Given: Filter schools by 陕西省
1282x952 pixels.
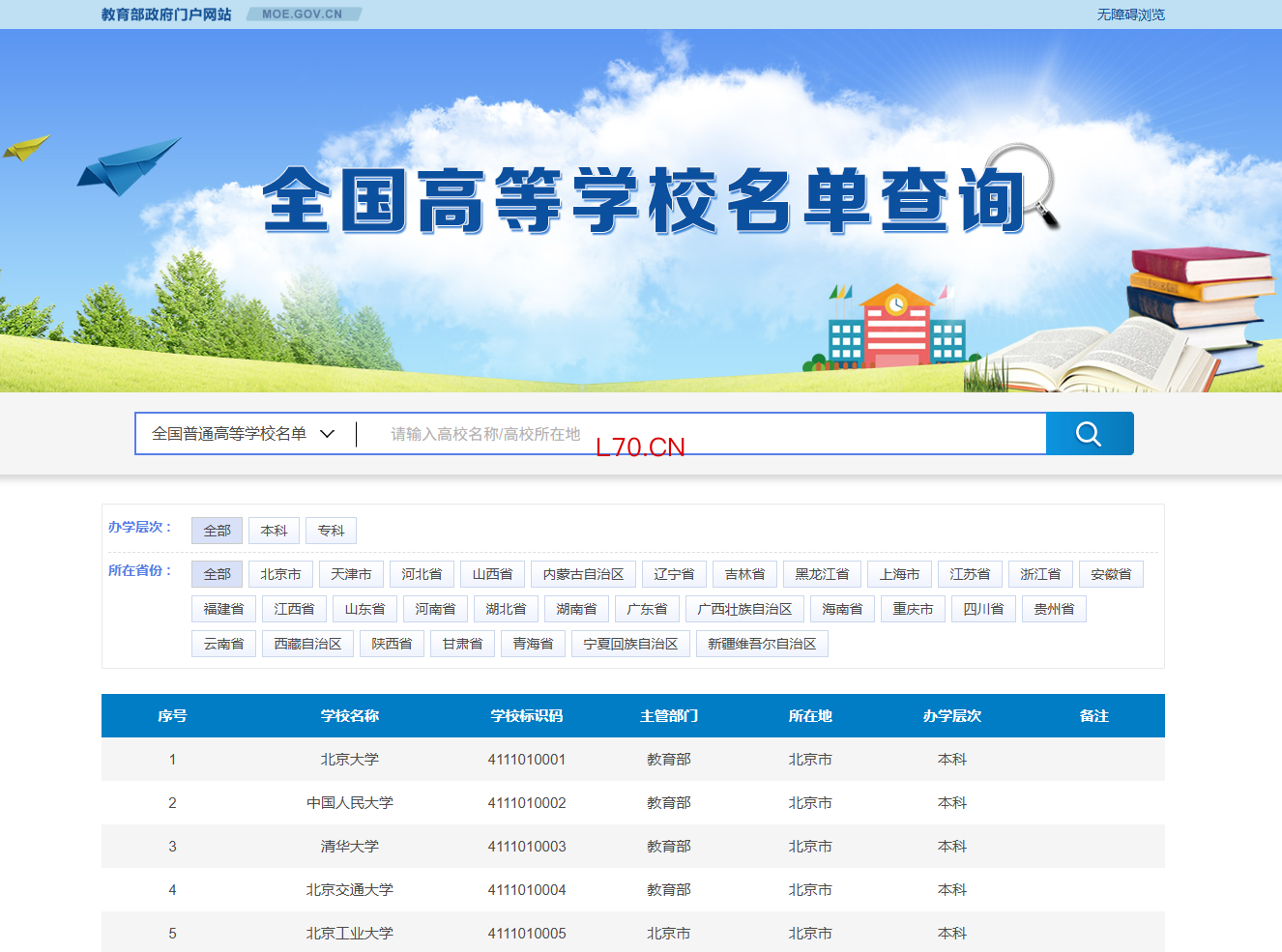Looking at the screenshot, I should 392,644.
